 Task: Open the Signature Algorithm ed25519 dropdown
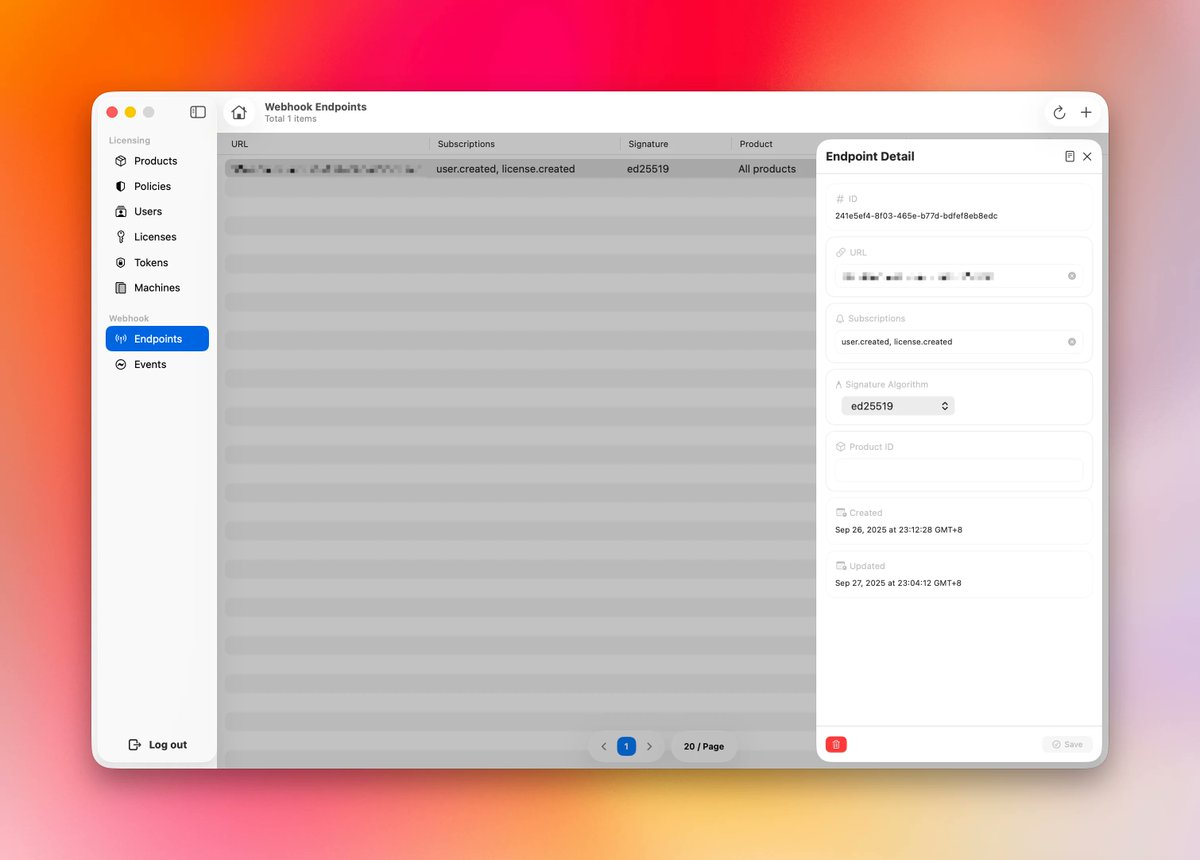898,406
